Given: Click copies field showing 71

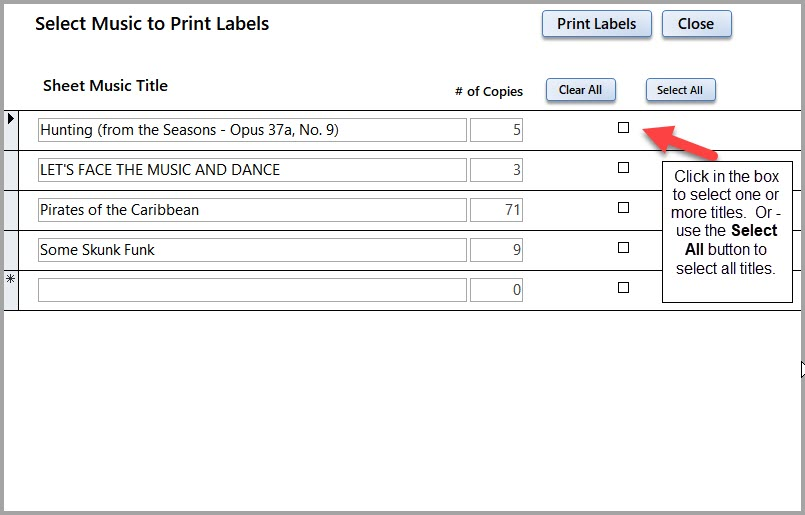Looking at the screenshot, I should (x=496, y=210).
